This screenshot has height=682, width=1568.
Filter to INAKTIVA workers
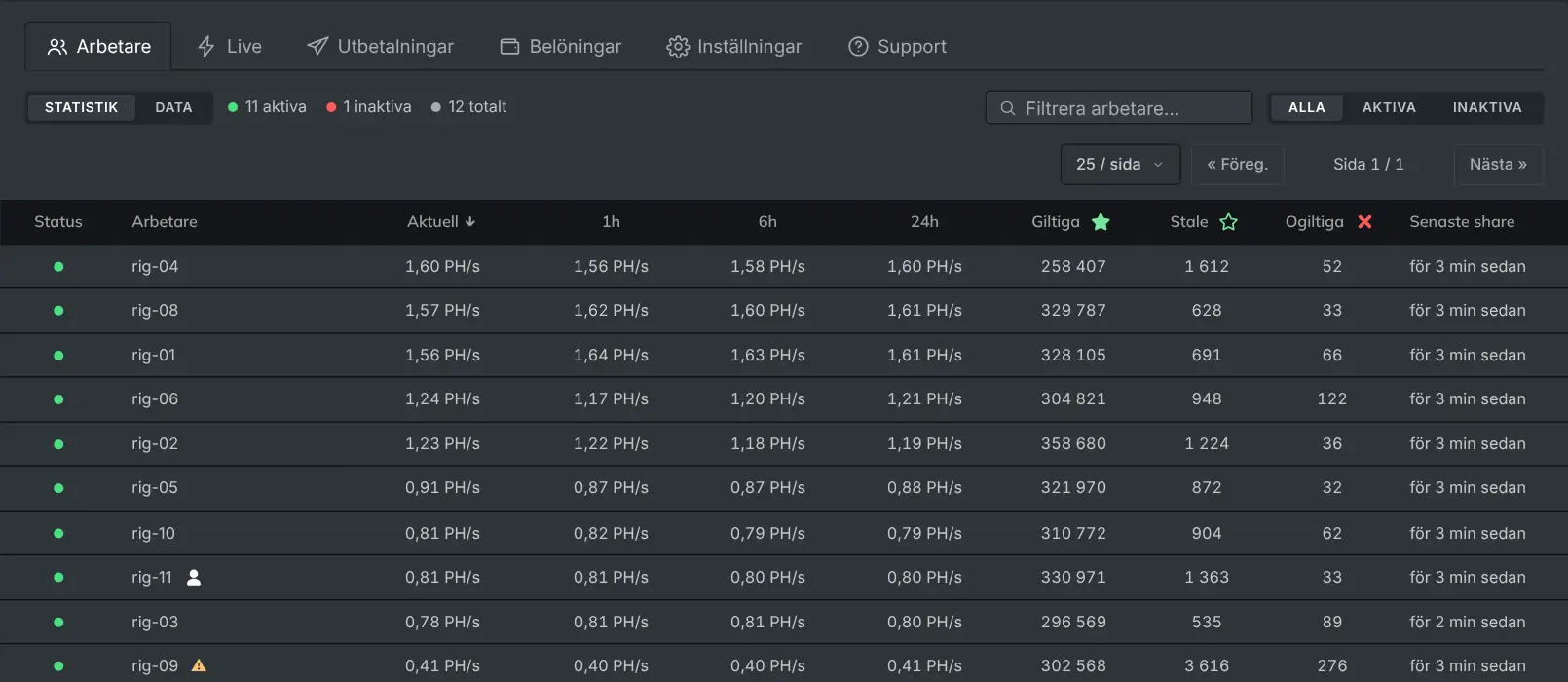point(1486,107)
